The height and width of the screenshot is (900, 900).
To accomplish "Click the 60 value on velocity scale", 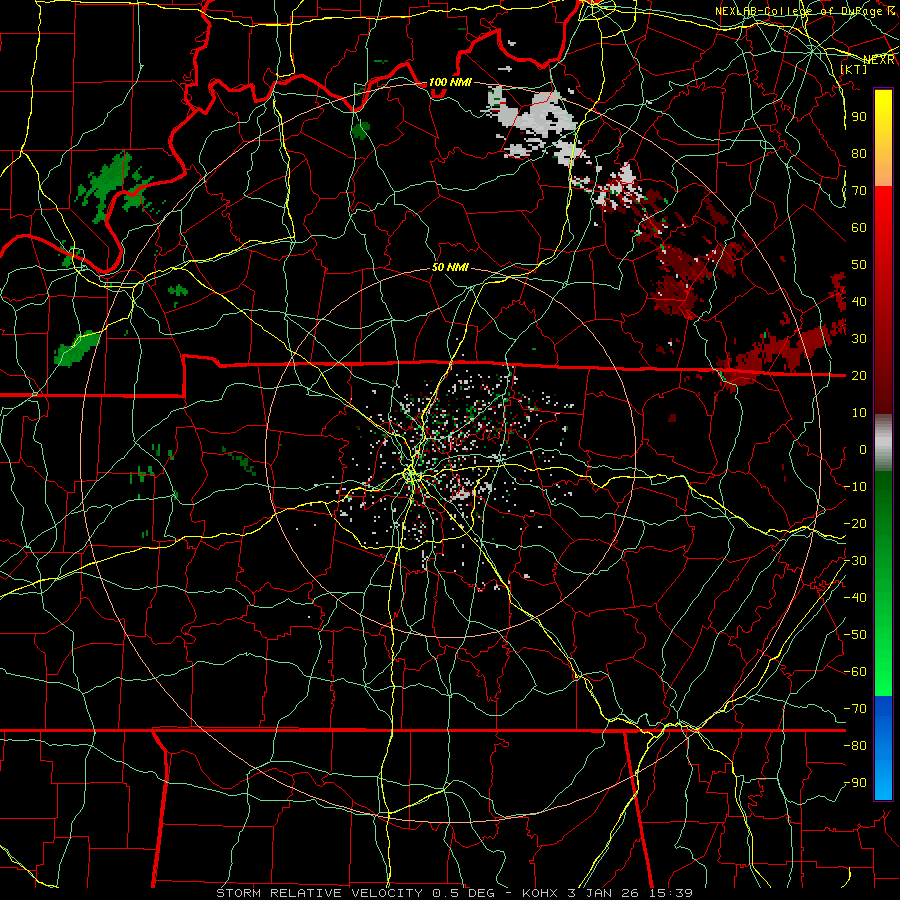I will click(x=859, y=227).
